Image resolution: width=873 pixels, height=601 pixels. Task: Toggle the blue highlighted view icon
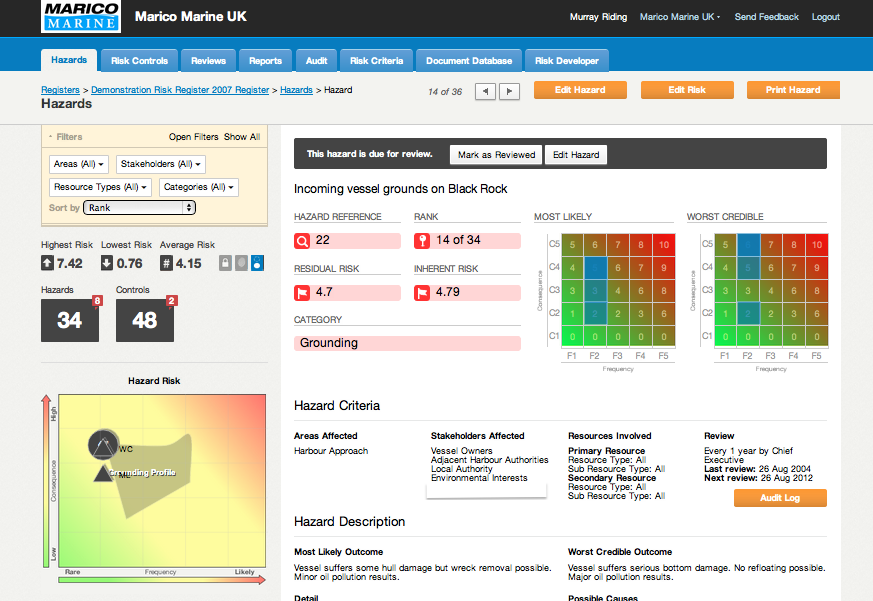pyautogui.click(x=257, y=264)
